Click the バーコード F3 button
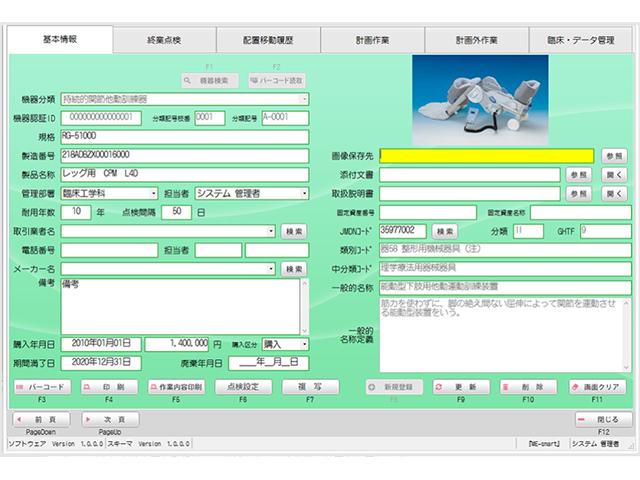Viewport: 640px width, 480px height. pos(42,387)
